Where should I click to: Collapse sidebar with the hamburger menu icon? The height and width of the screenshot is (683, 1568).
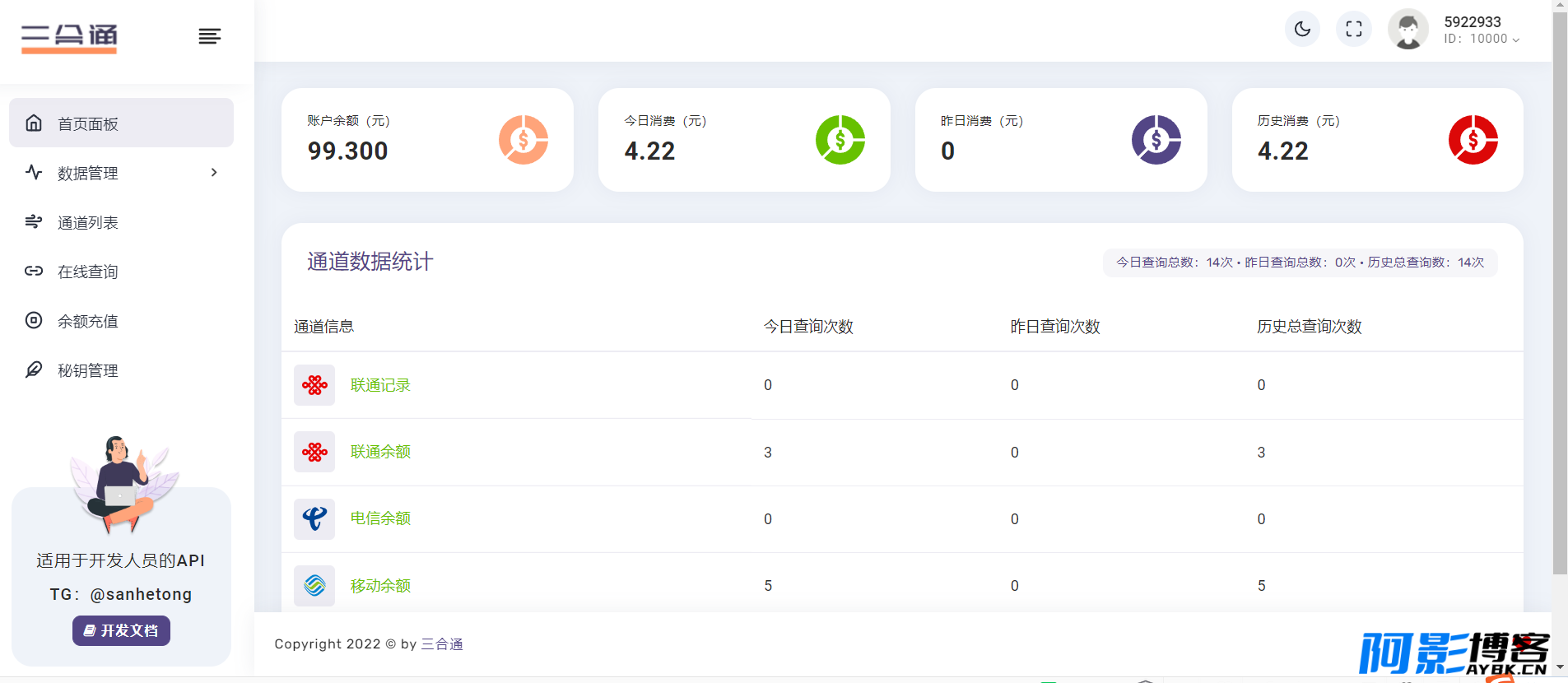tap(210, 36)
